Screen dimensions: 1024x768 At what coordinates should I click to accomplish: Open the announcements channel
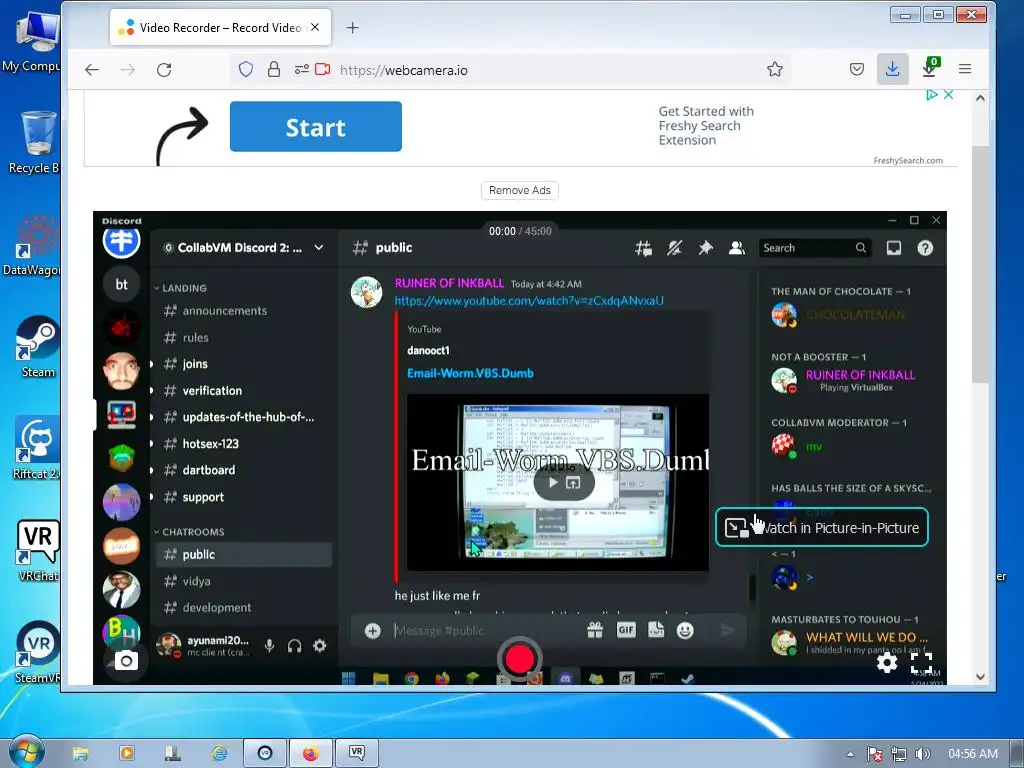tap(225, 311)
